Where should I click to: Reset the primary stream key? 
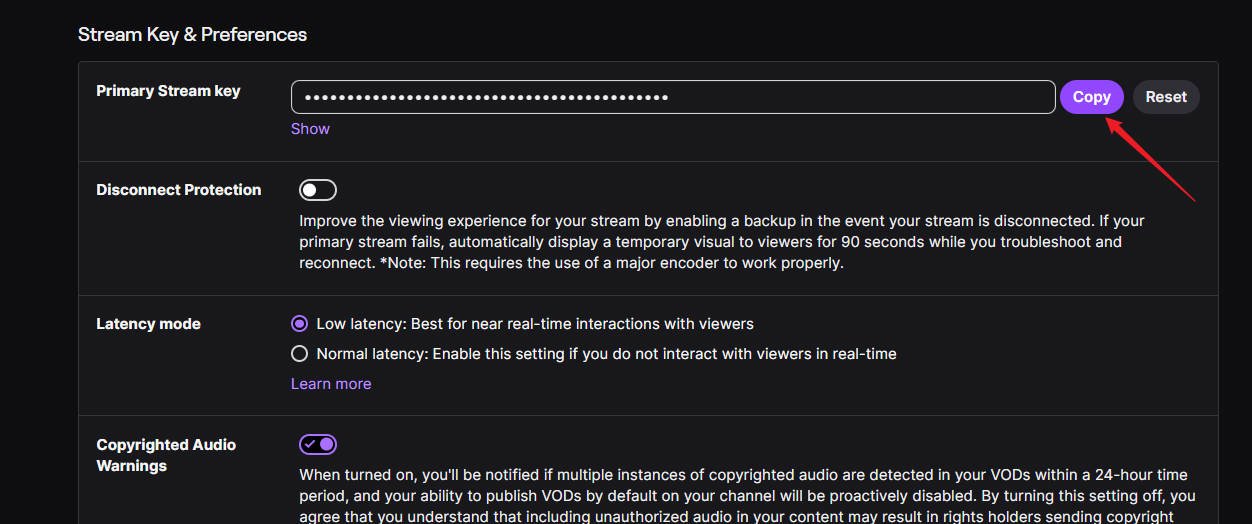[x=1166, y=97]
